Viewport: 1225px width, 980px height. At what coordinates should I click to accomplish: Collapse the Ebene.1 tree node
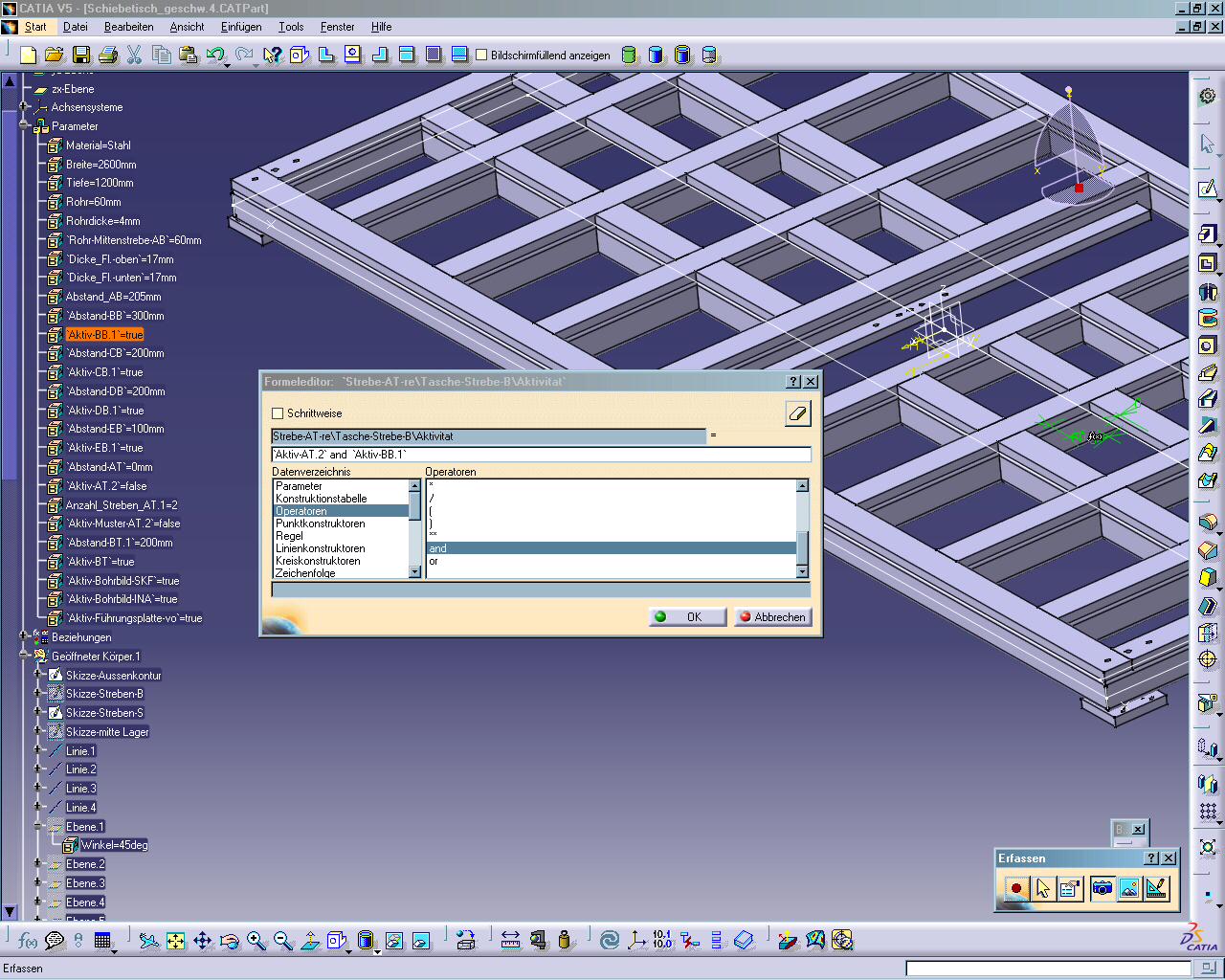(x=39, y=826)
